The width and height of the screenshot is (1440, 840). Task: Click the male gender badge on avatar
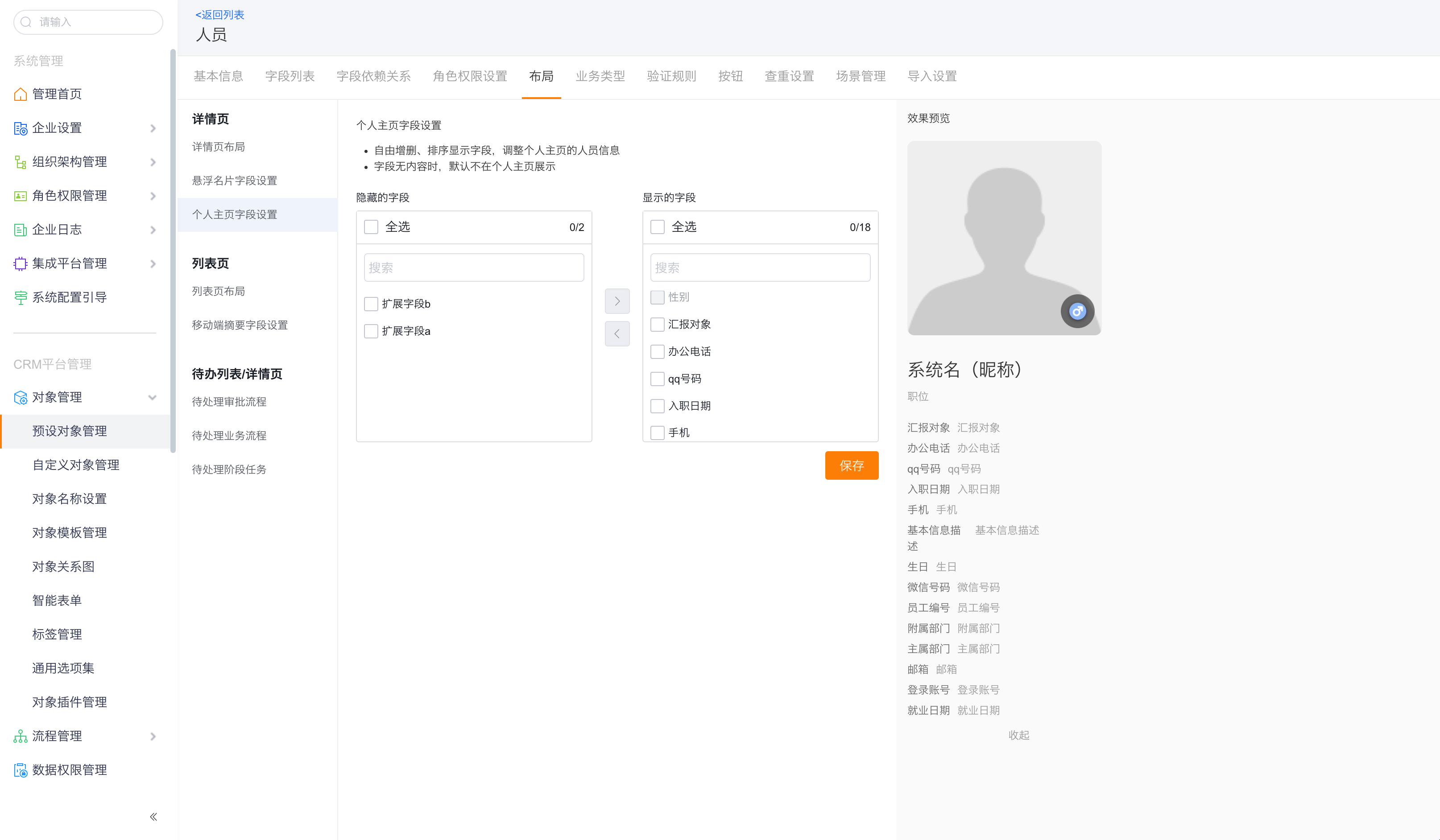click(x=1077, y=311)
